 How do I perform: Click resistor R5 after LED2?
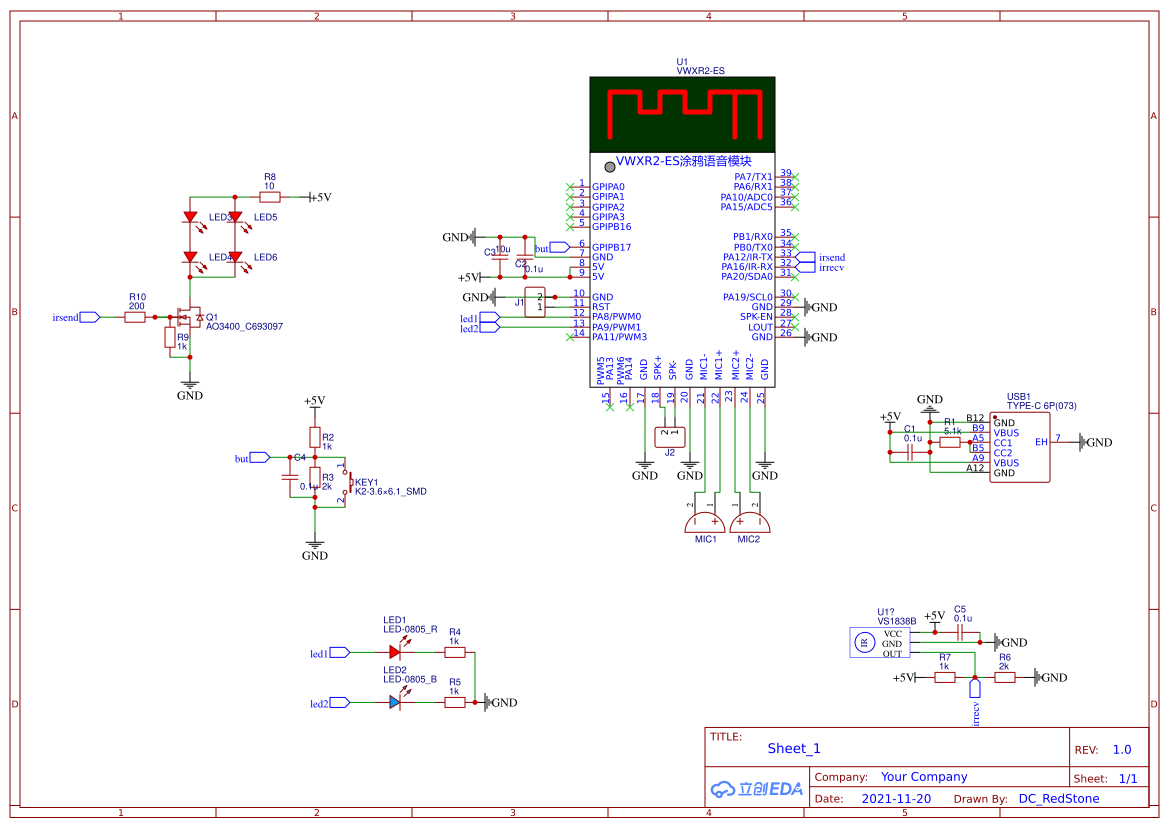coord(455,702)
